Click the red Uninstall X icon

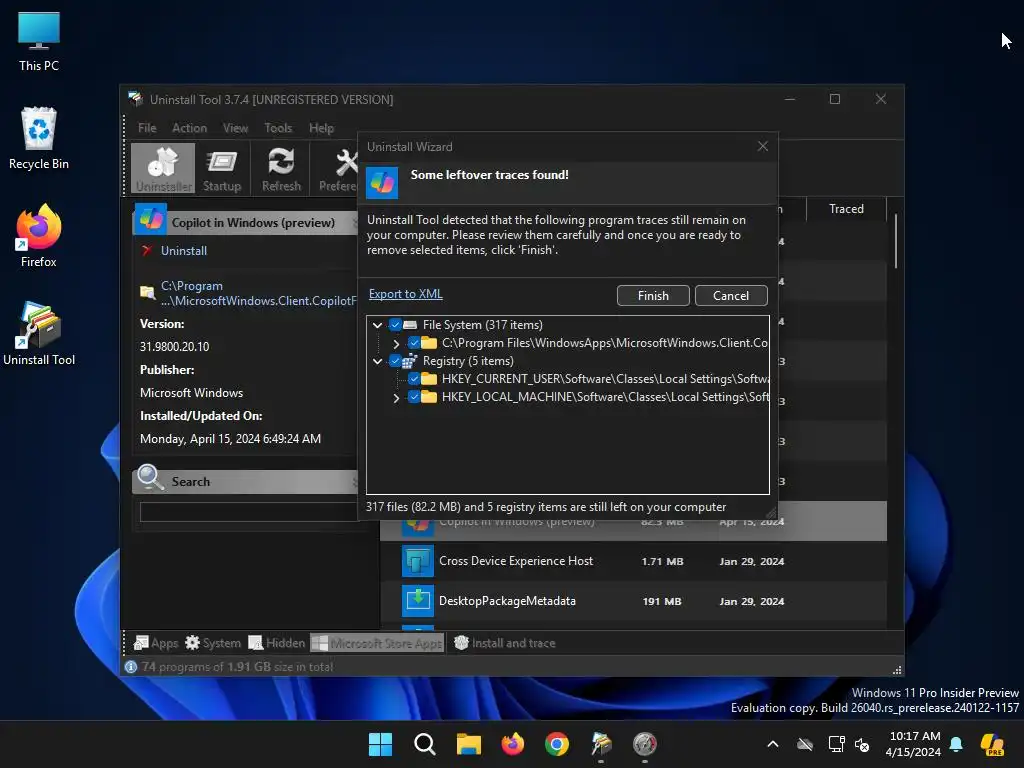point(147,250)
